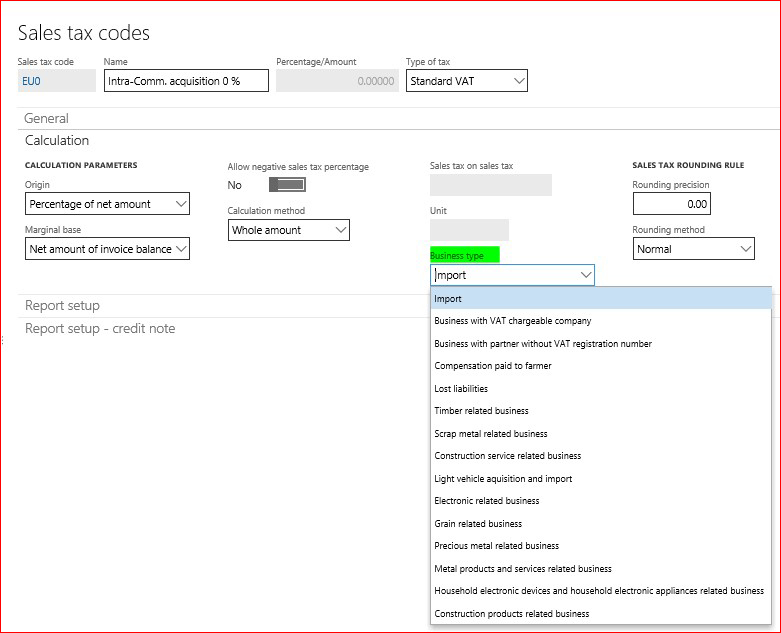
Task: Select Electronic related business option
Action: 601,501
